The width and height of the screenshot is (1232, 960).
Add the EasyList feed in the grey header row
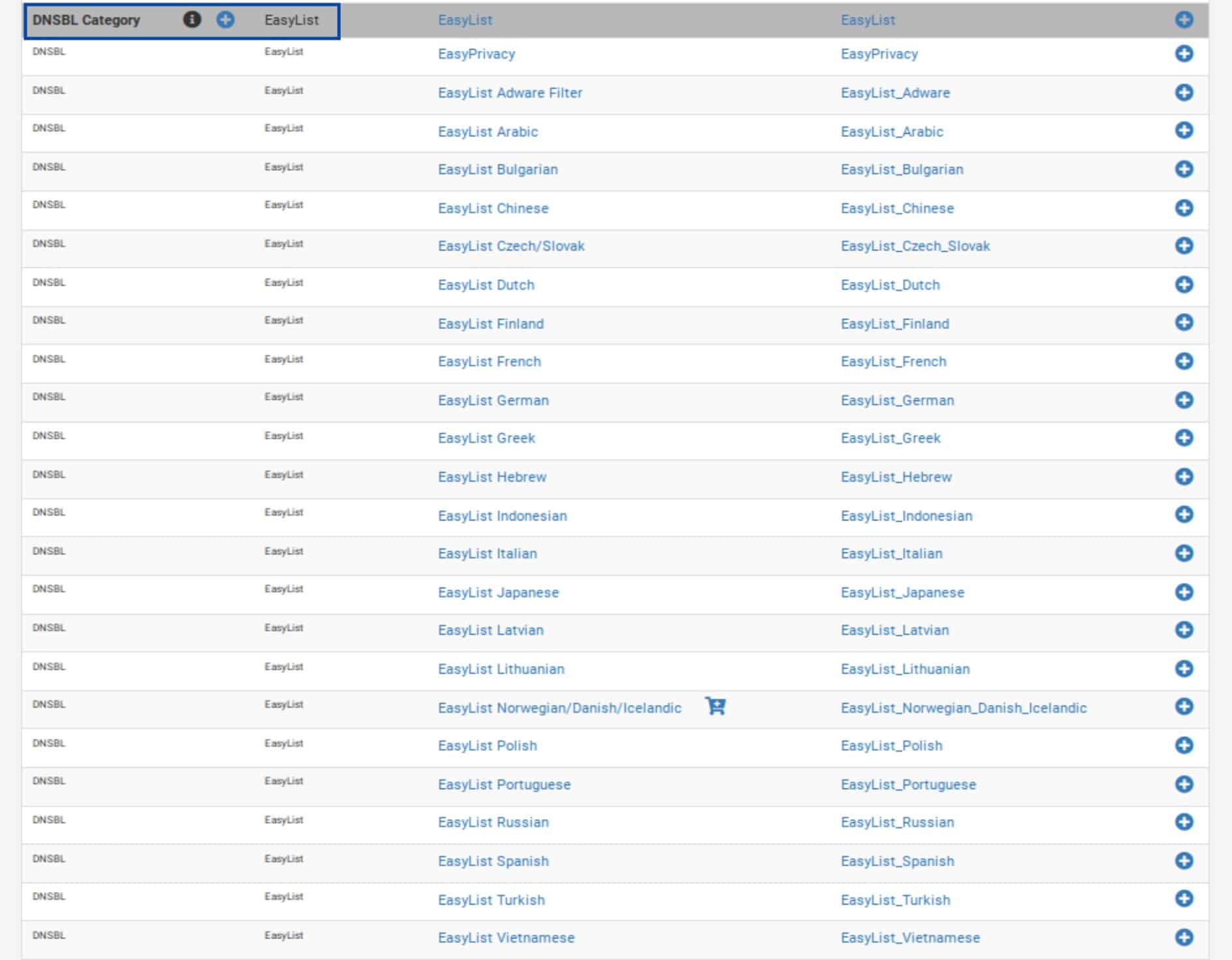(x=1184, y=20)
